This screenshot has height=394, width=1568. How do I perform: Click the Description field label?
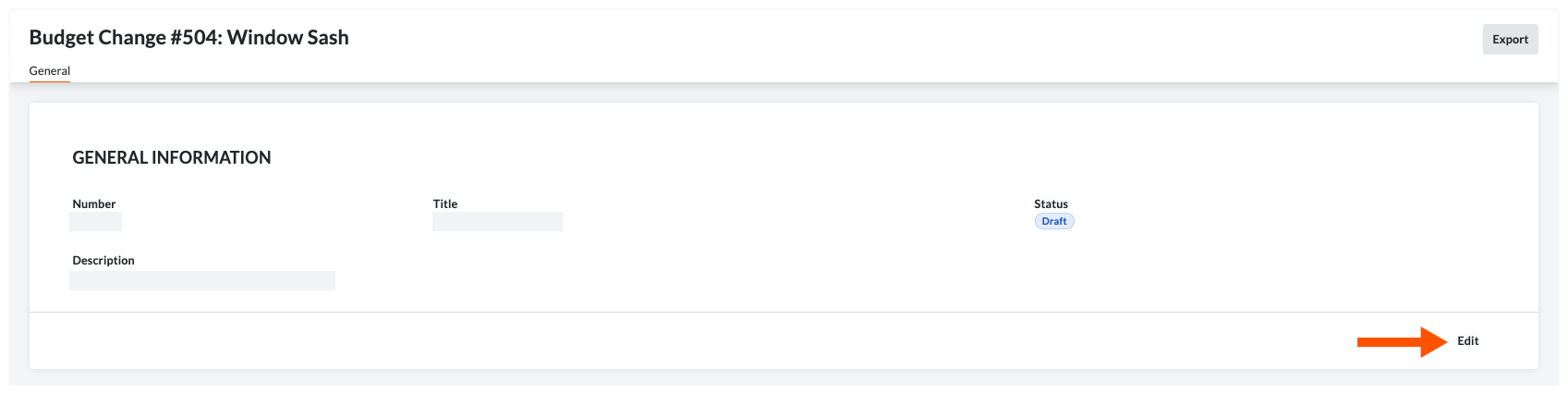pos(103,260)
